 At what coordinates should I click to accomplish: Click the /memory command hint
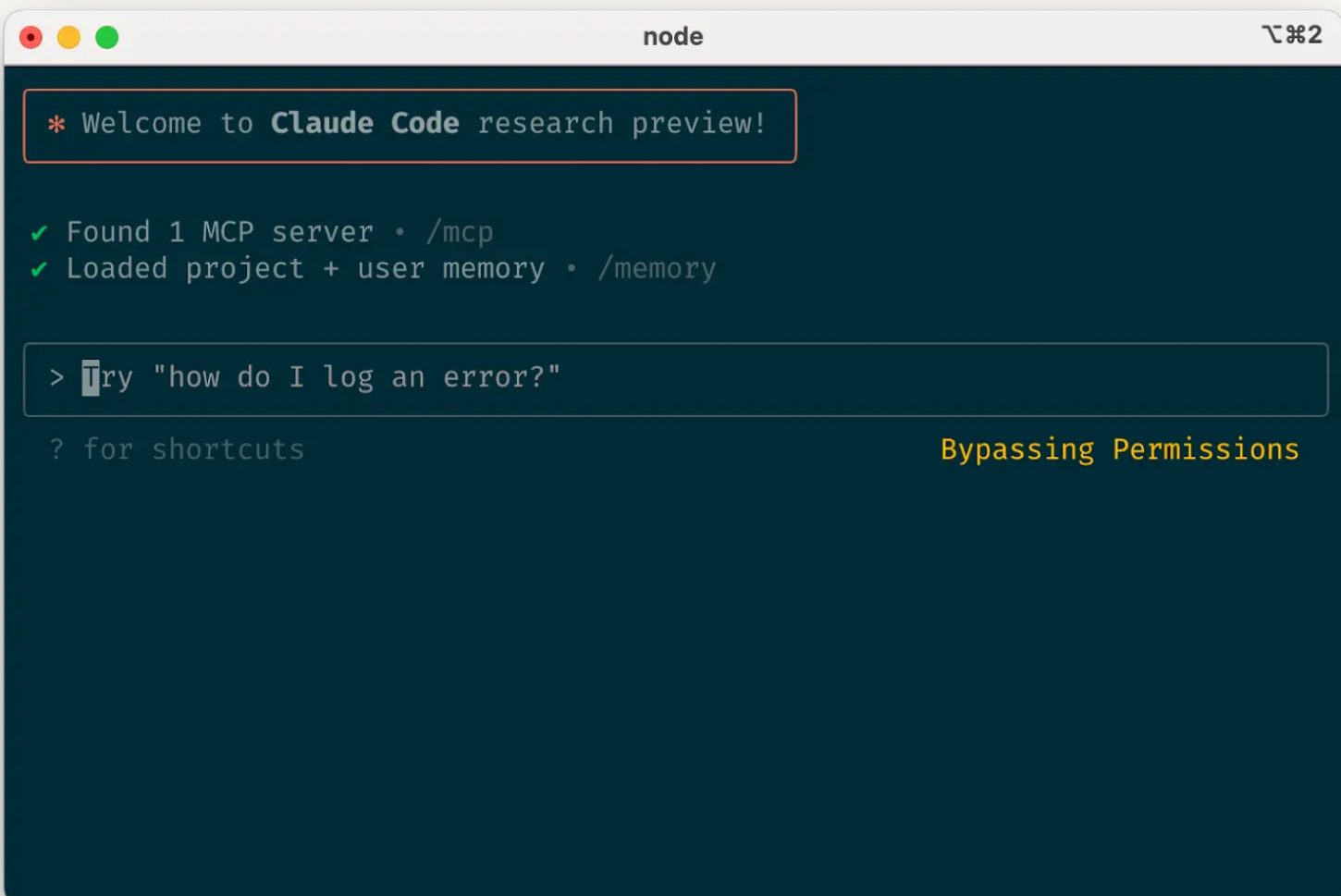656,269
